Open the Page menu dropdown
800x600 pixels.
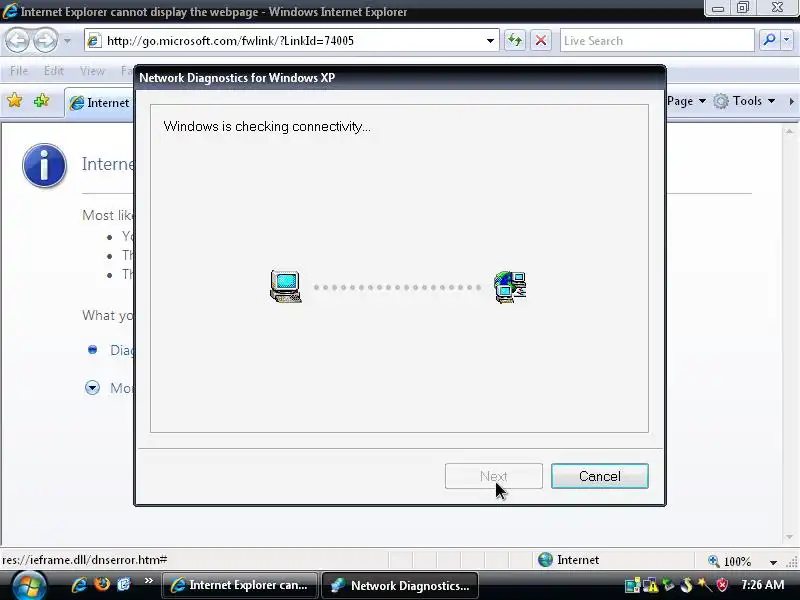(686, 101)
